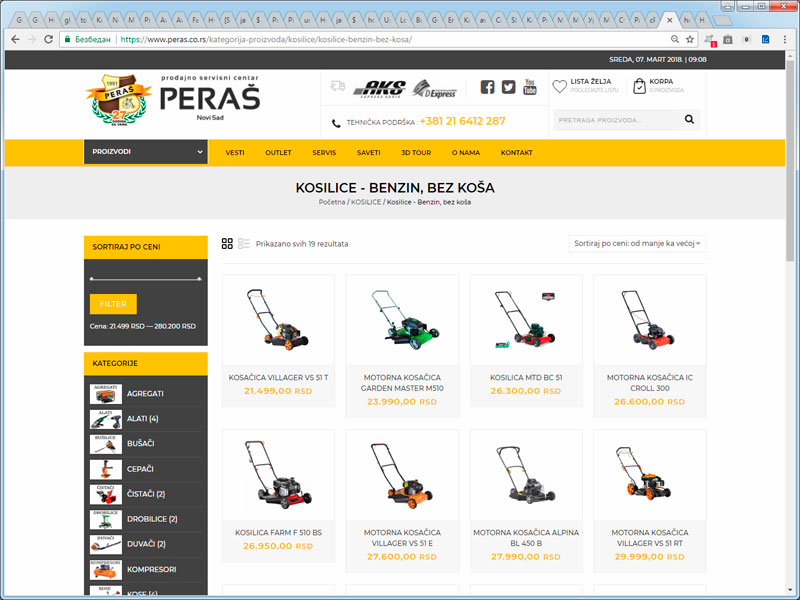Open Kosilica Farm F 510 BS image

click(x=278, y=474)
